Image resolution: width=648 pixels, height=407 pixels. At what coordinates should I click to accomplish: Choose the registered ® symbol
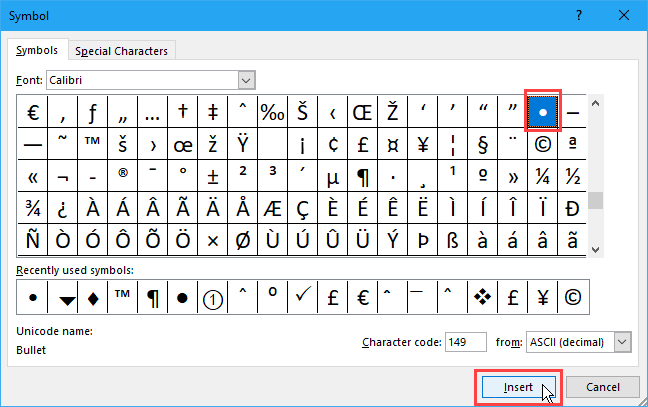point(123,176)
